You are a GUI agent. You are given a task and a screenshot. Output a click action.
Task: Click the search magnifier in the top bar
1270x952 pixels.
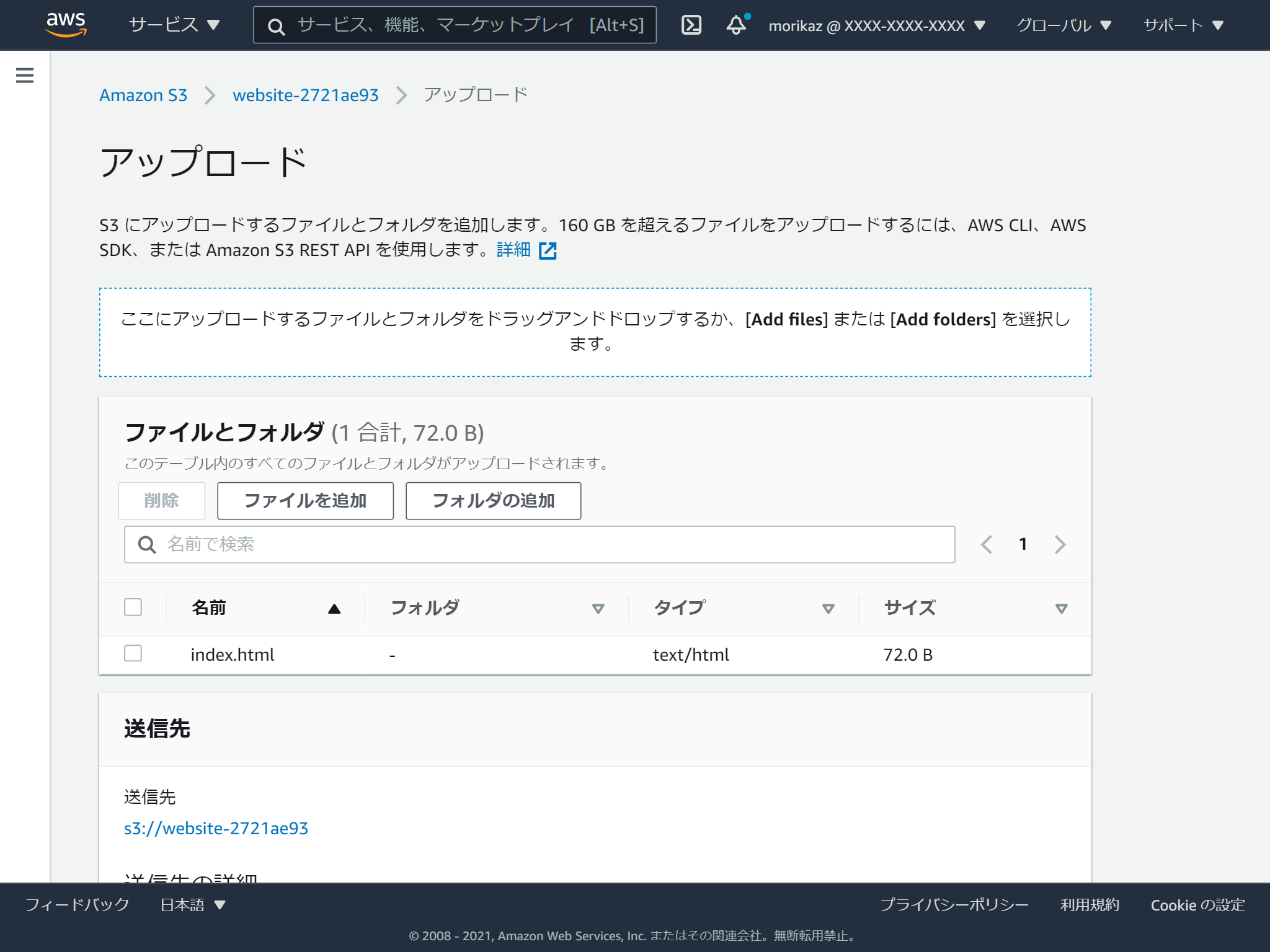tap(275, 25)
